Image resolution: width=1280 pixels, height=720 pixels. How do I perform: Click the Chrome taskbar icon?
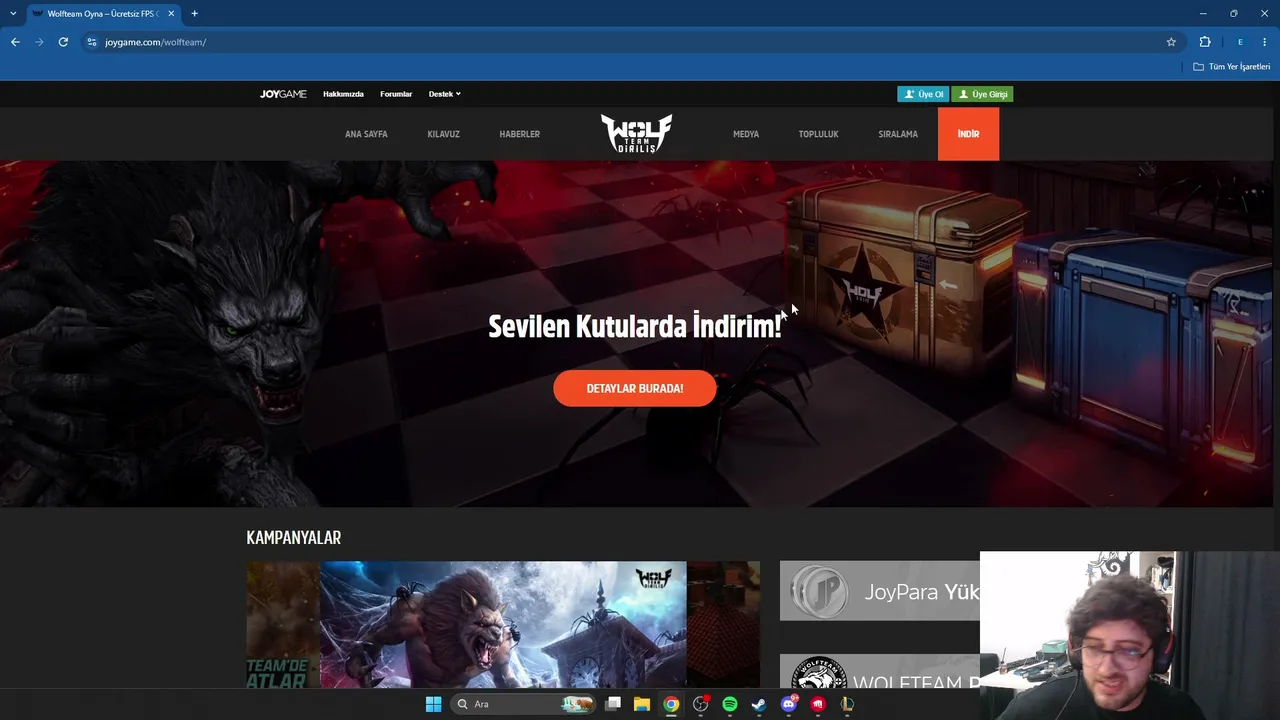671,704
